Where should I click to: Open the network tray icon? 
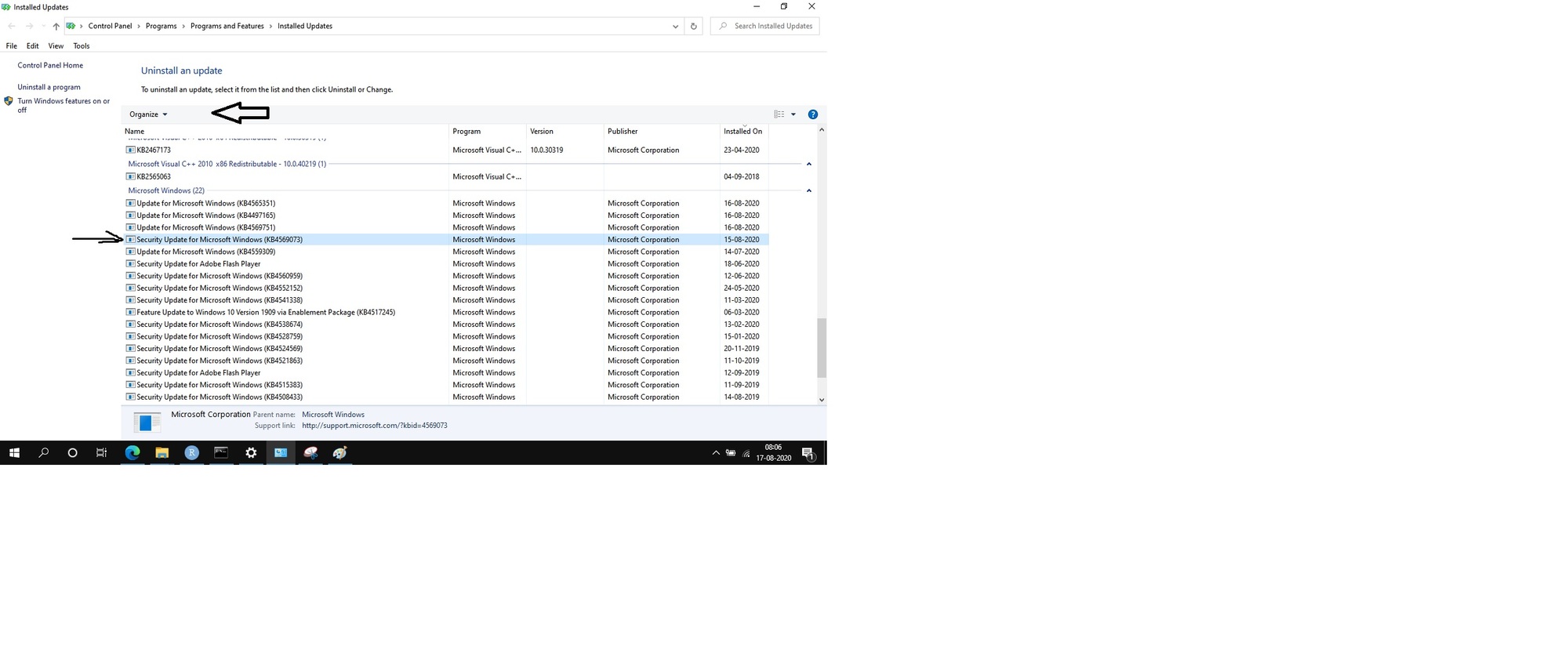(x=746, y=453)
